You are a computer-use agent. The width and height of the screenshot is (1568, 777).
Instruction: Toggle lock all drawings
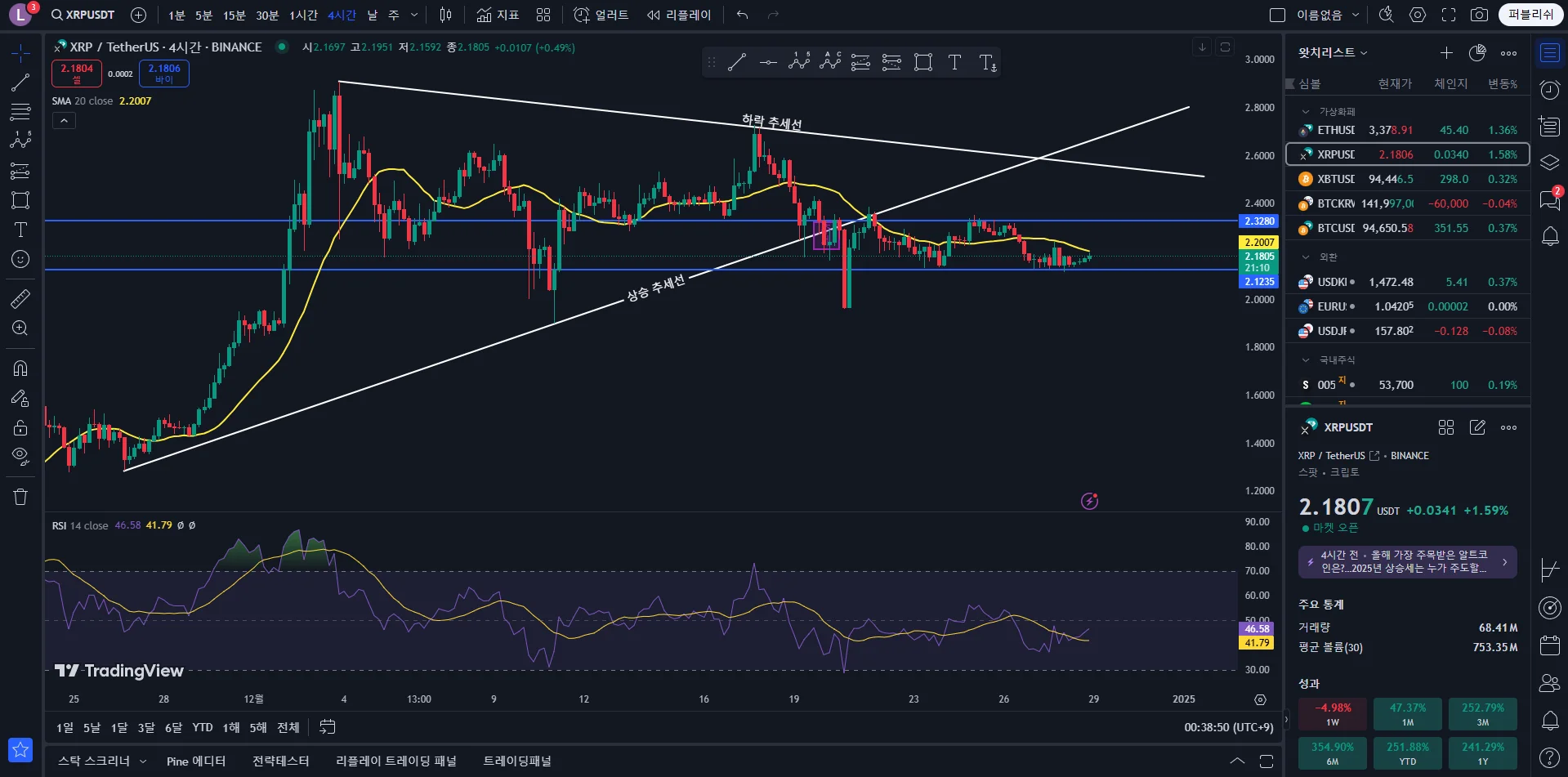[20, 427]
